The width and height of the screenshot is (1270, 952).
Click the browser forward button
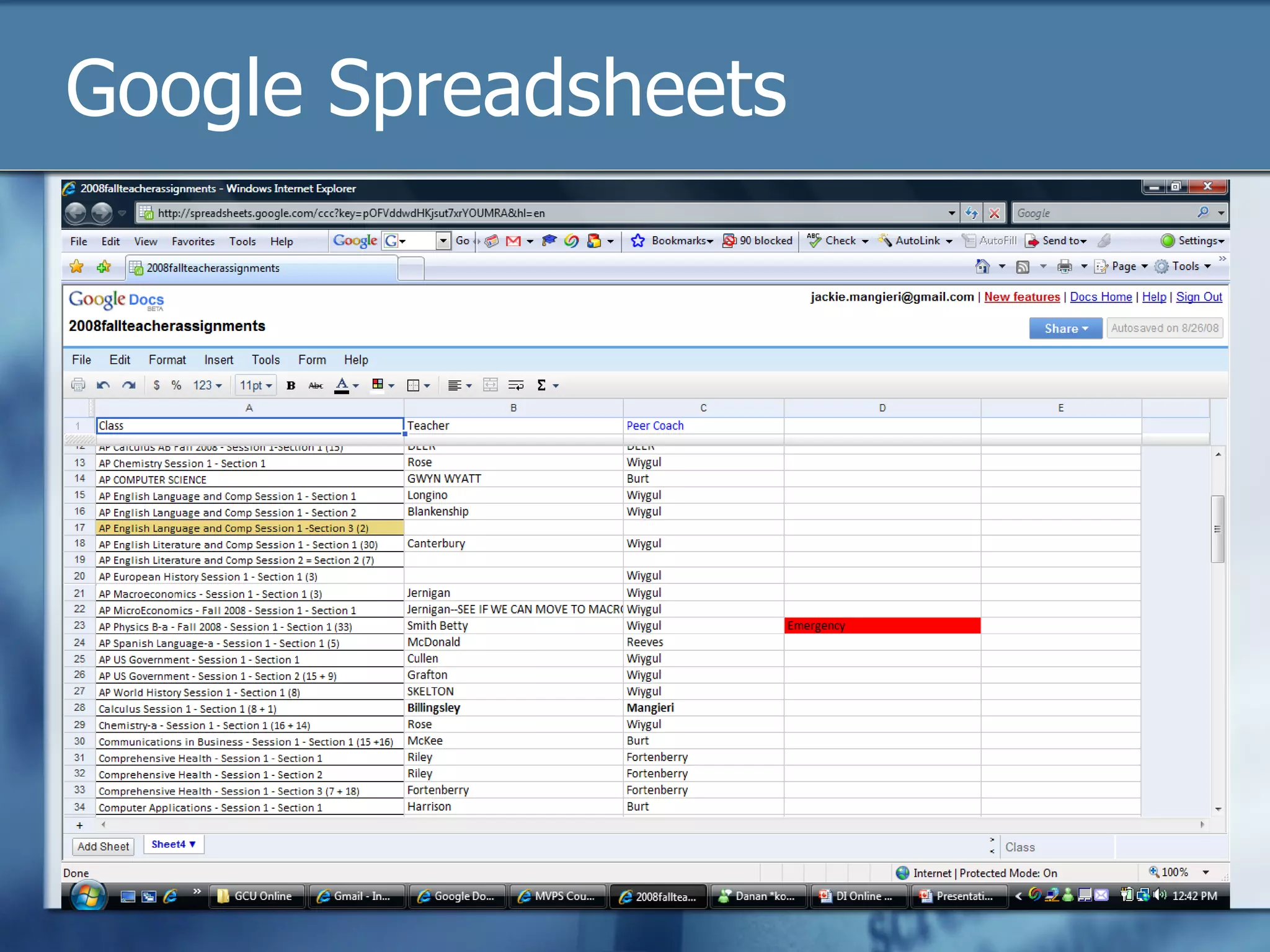point(102,213)
